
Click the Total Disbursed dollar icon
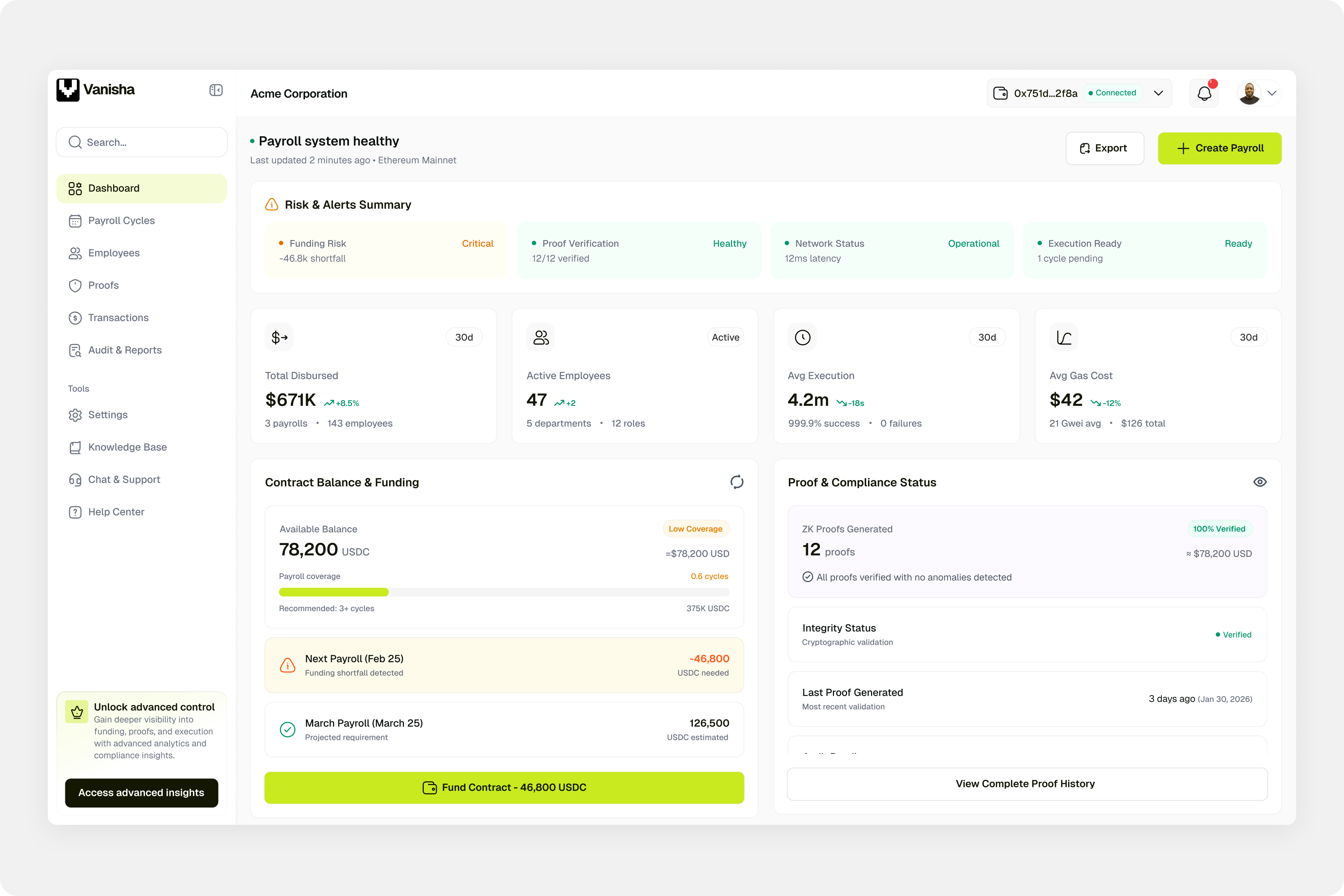279,337
